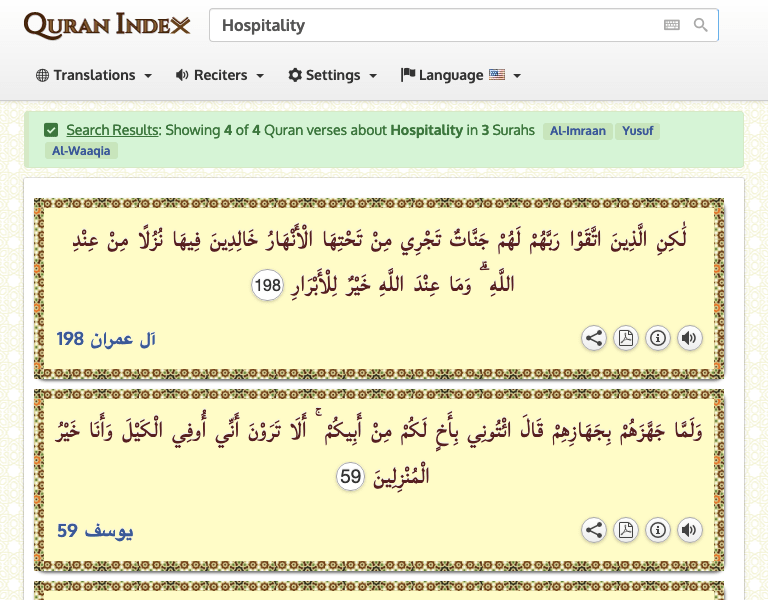Viewport: 768px width, 600px height.
Task: Open the Reciters dropdown menu
Action: tap(220, 75)
